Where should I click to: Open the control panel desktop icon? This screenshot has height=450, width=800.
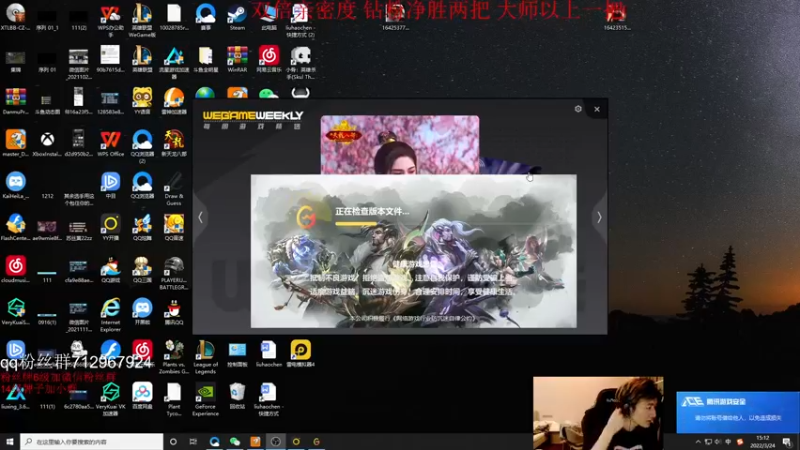click(237, 353)
